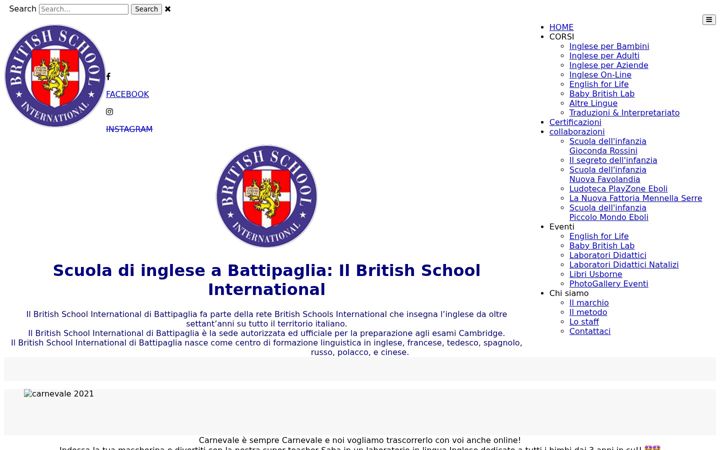Viewport: 720px width, 450px height.
Task: Open the Laboratori Didattici link
Action: 608,255
